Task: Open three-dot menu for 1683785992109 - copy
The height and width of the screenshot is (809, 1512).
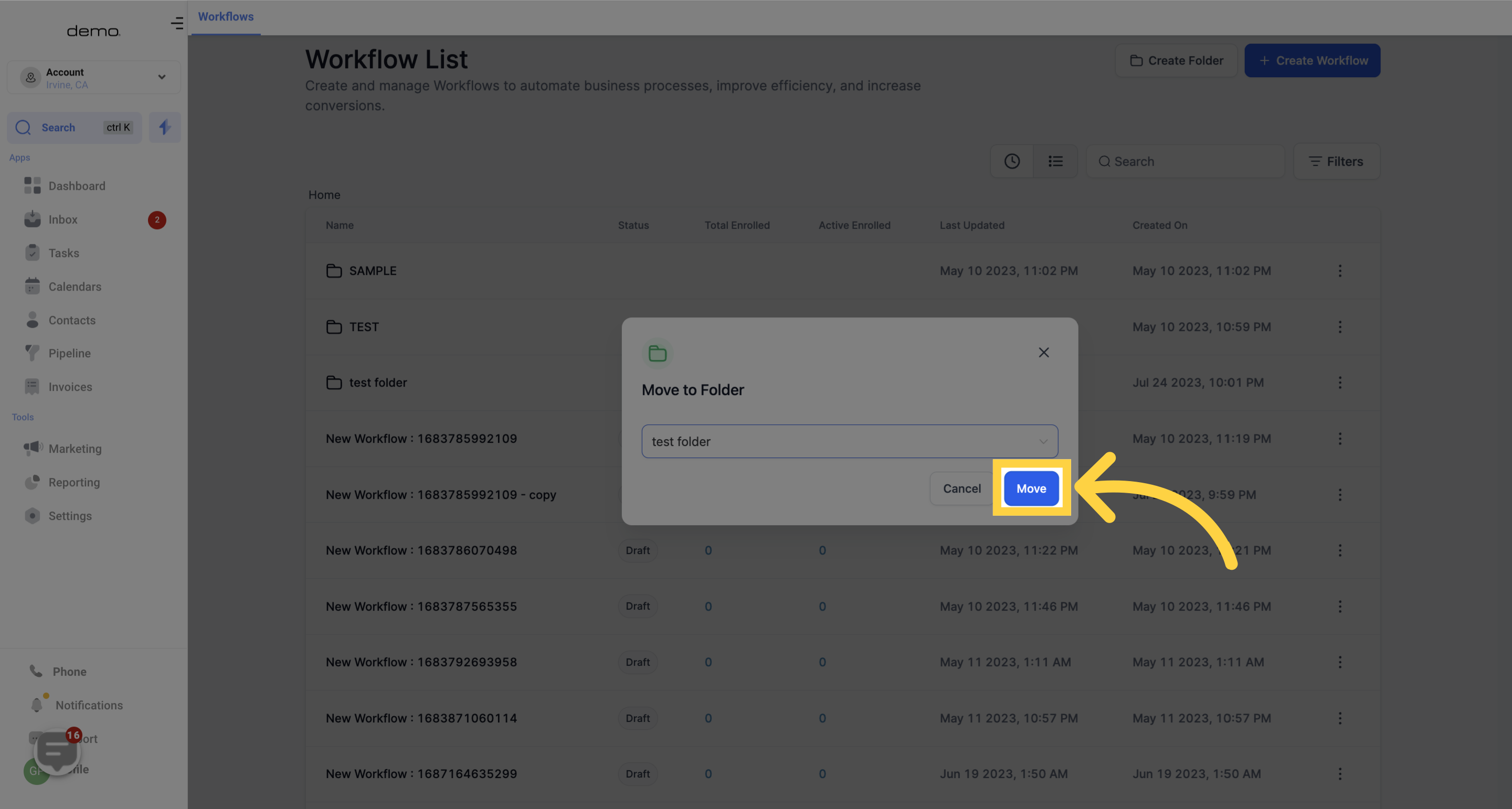Action: pyautogui.click(x=1339, y=495)
